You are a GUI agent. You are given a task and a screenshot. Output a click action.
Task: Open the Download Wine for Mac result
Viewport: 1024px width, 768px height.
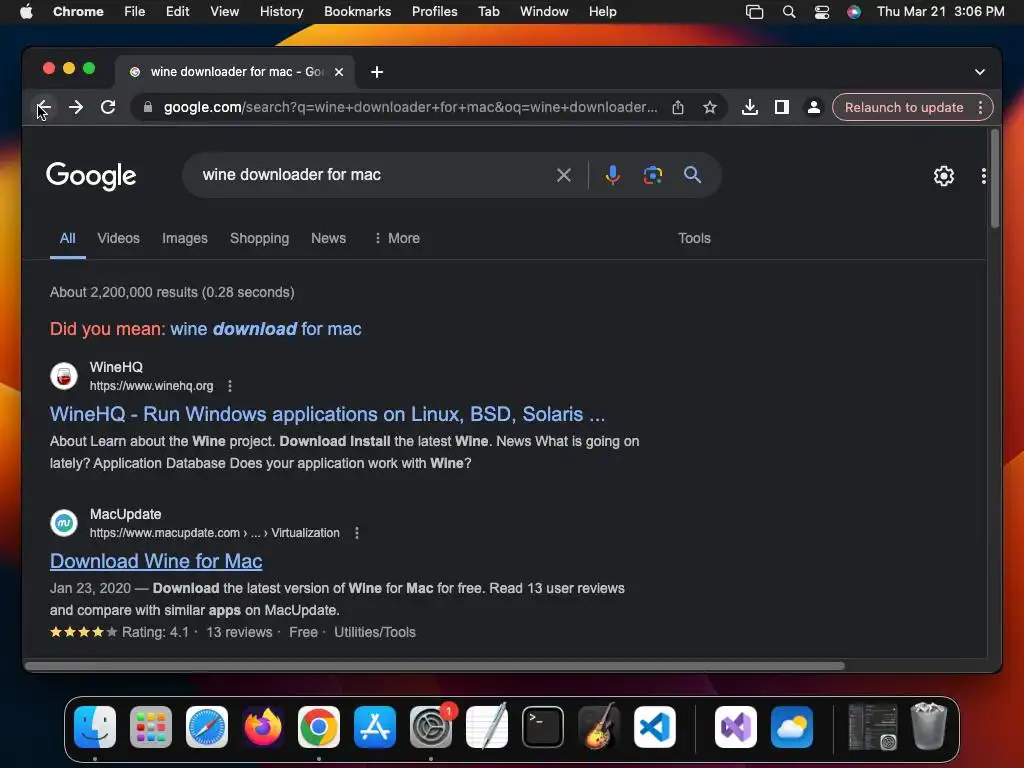156,561
